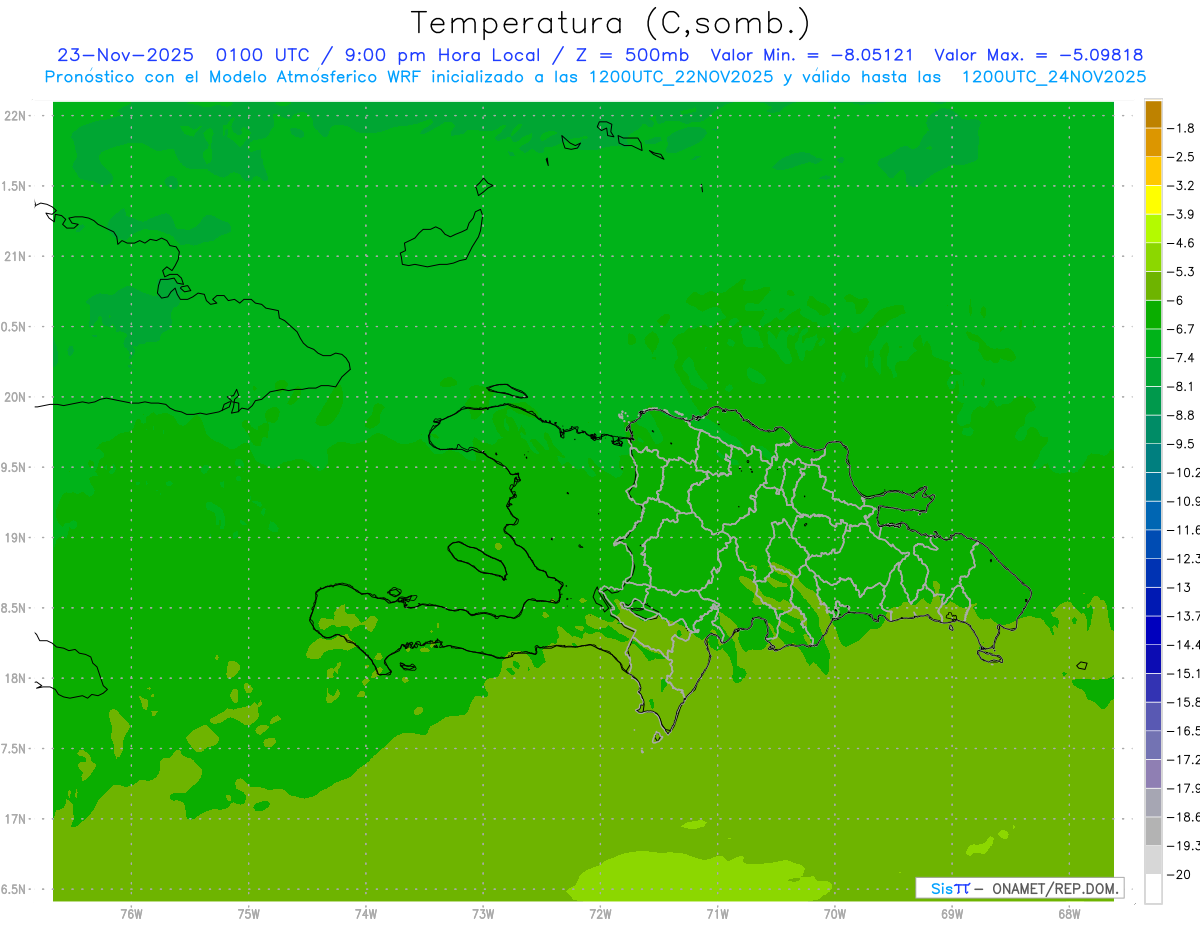Click the "68W" longitude axis label
The width and height of the screenshot is (1200, 927).
tap(1069, 914)
